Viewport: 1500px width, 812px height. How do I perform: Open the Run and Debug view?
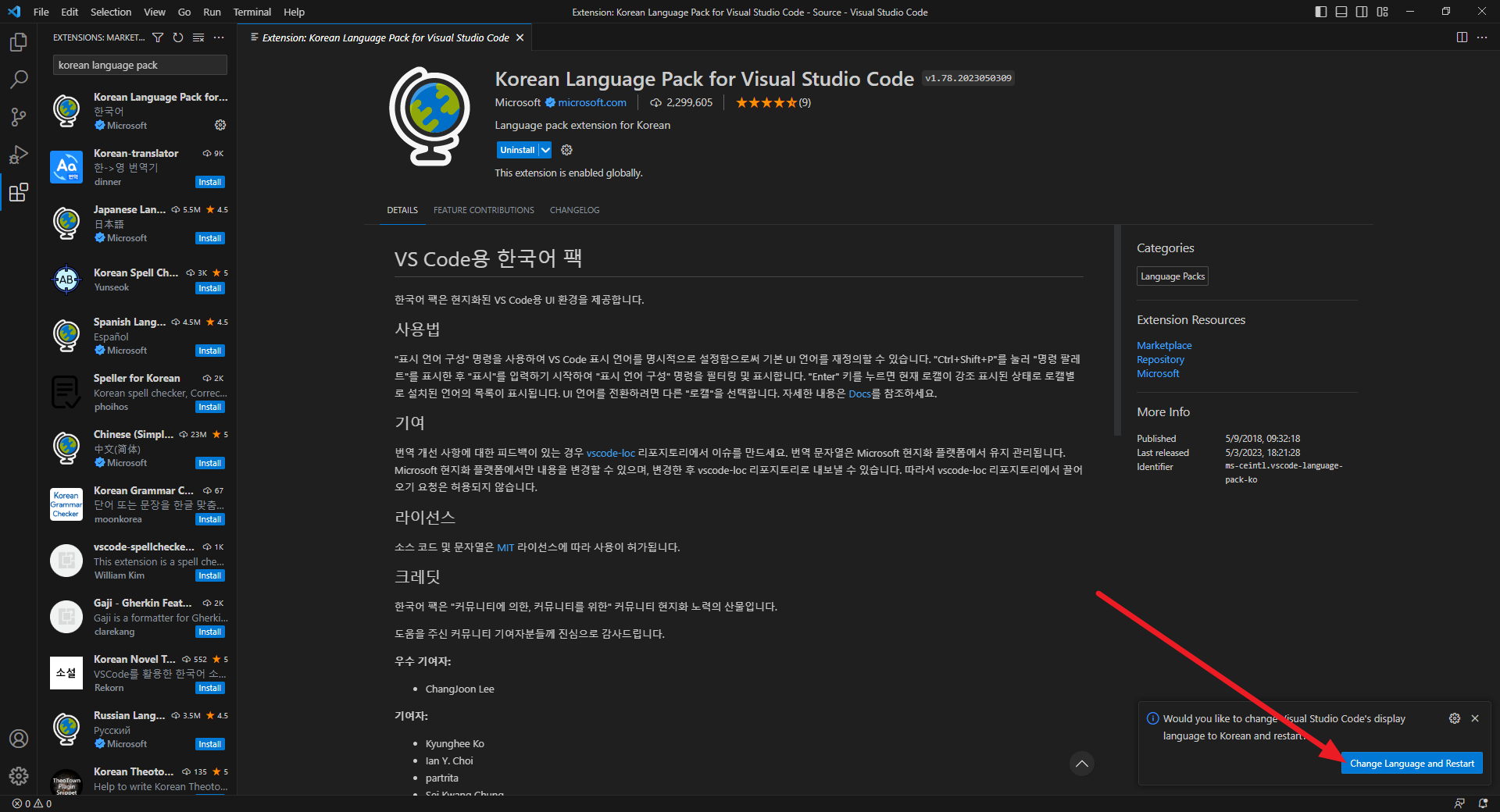point(19,155)
